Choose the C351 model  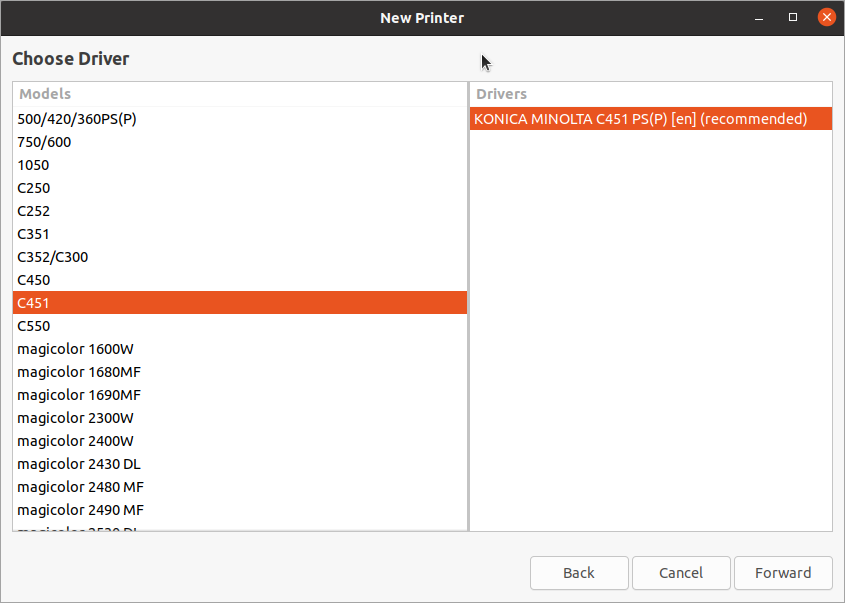(x=34, y=234)
